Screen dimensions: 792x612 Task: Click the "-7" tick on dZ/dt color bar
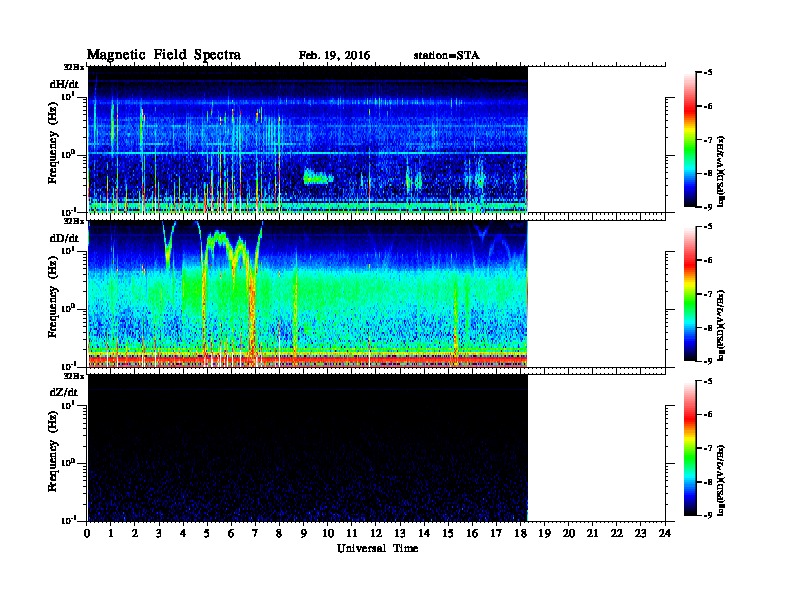coord(708,448)
